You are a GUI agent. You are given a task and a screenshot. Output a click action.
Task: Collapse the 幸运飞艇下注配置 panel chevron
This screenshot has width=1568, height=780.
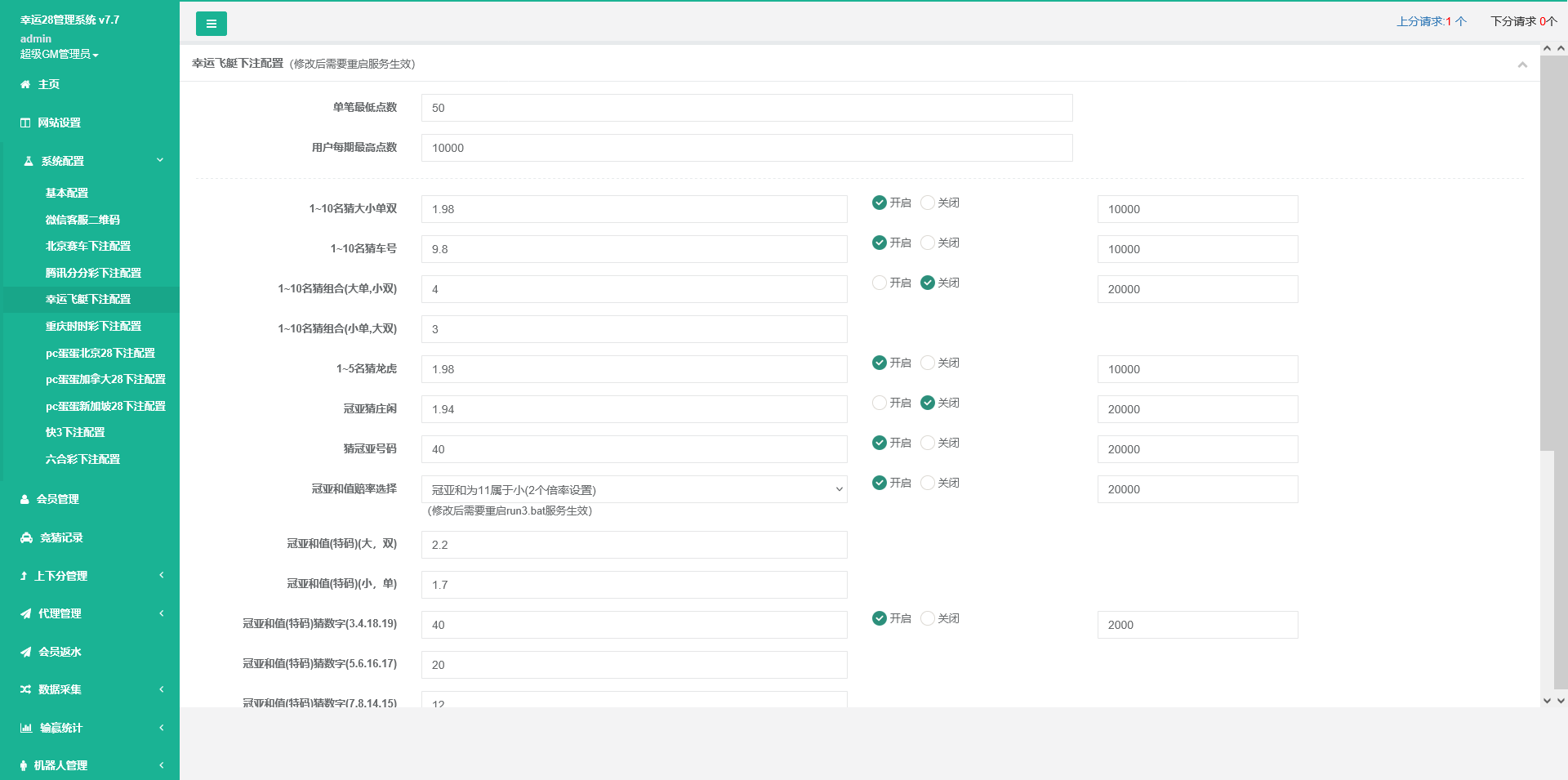coord(1522,65)
